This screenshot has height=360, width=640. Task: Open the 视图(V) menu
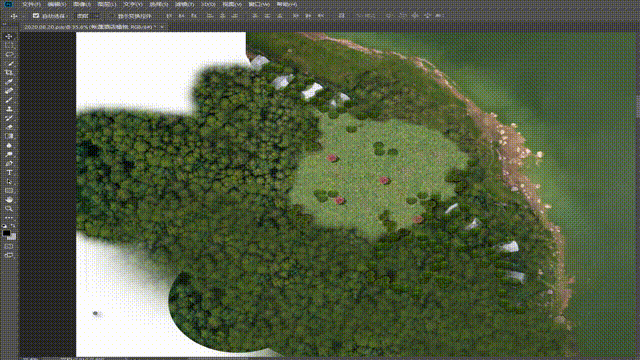(x=232, y=4)
